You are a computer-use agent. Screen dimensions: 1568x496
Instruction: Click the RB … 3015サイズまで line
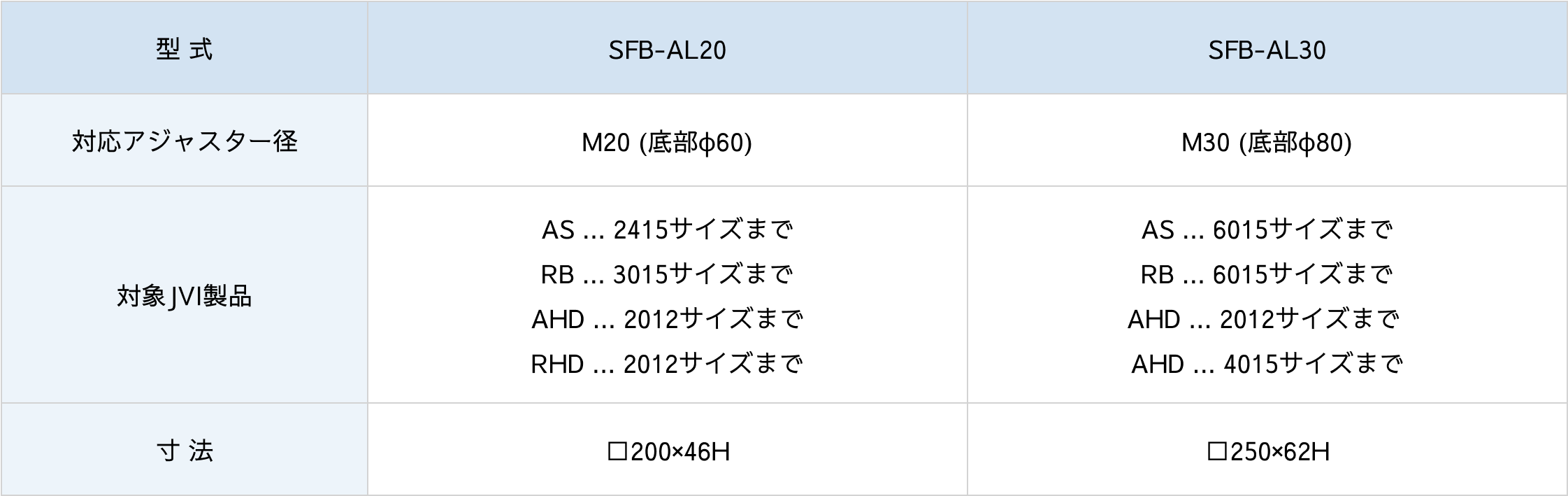click(667, 274)
